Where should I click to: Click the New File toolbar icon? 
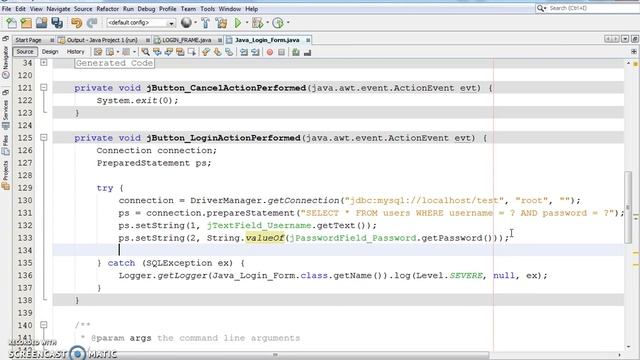[11, 23]
